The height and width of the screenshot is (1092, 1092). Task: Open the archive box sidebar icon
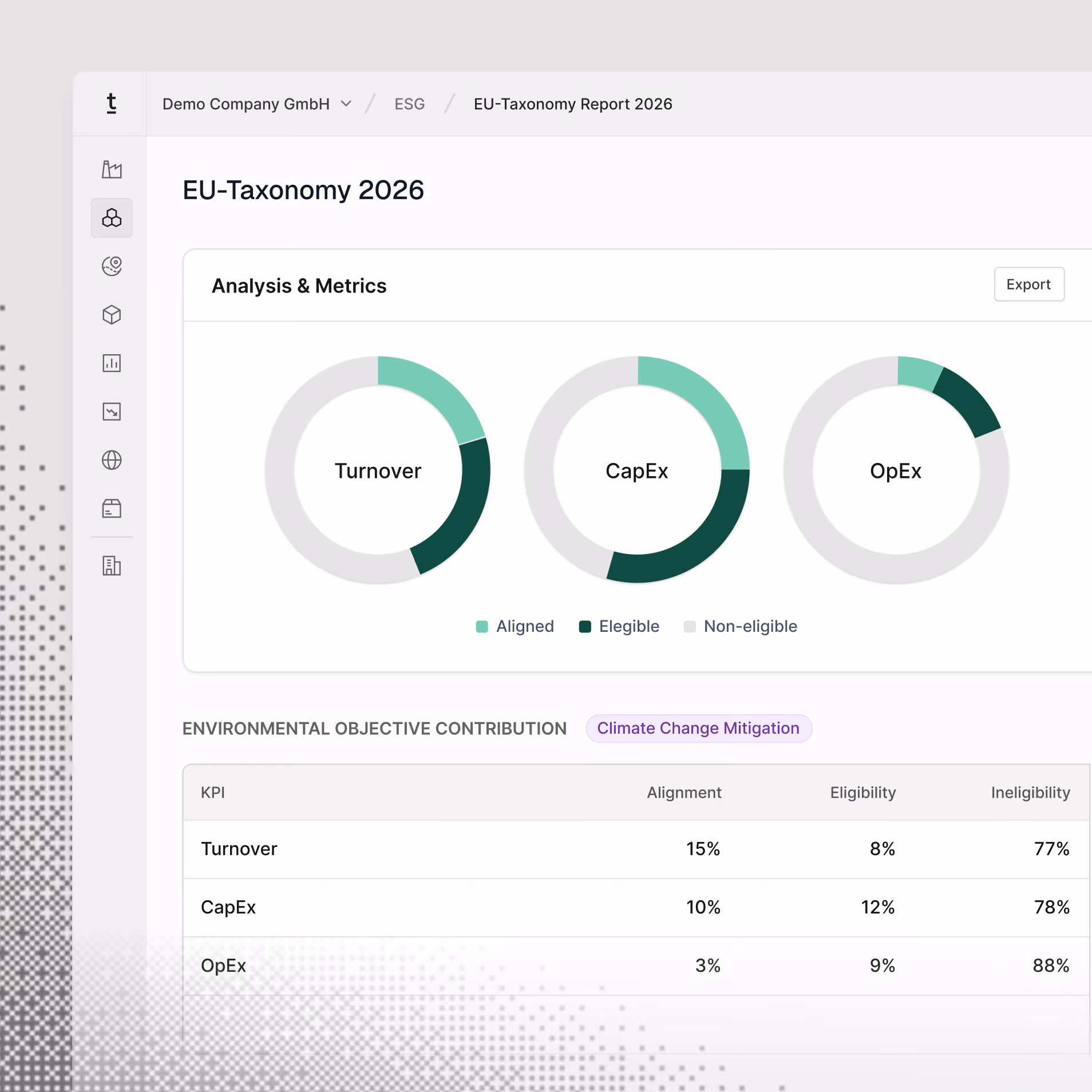pos(112,508)
